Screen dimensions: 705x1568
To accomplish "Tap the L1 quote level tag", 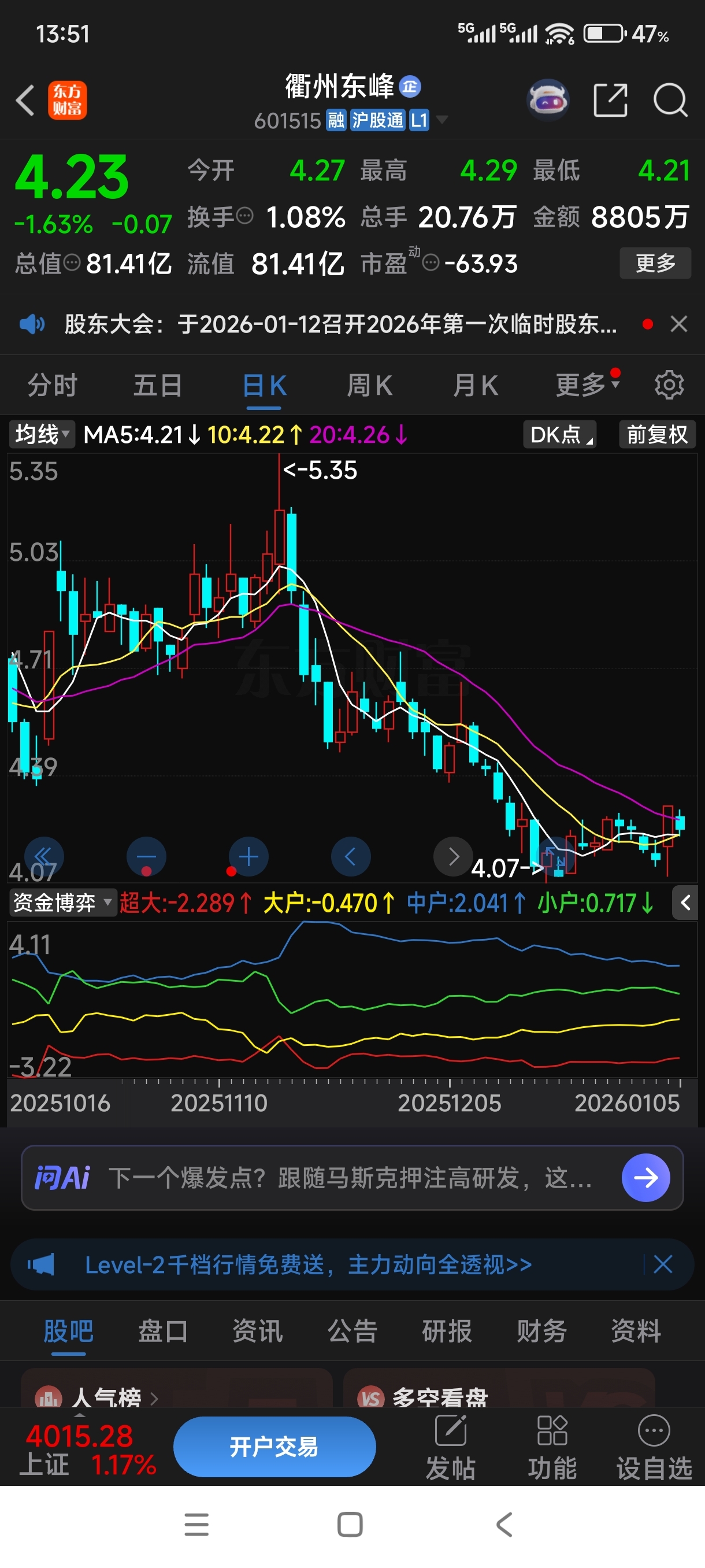I will point(419,120).
